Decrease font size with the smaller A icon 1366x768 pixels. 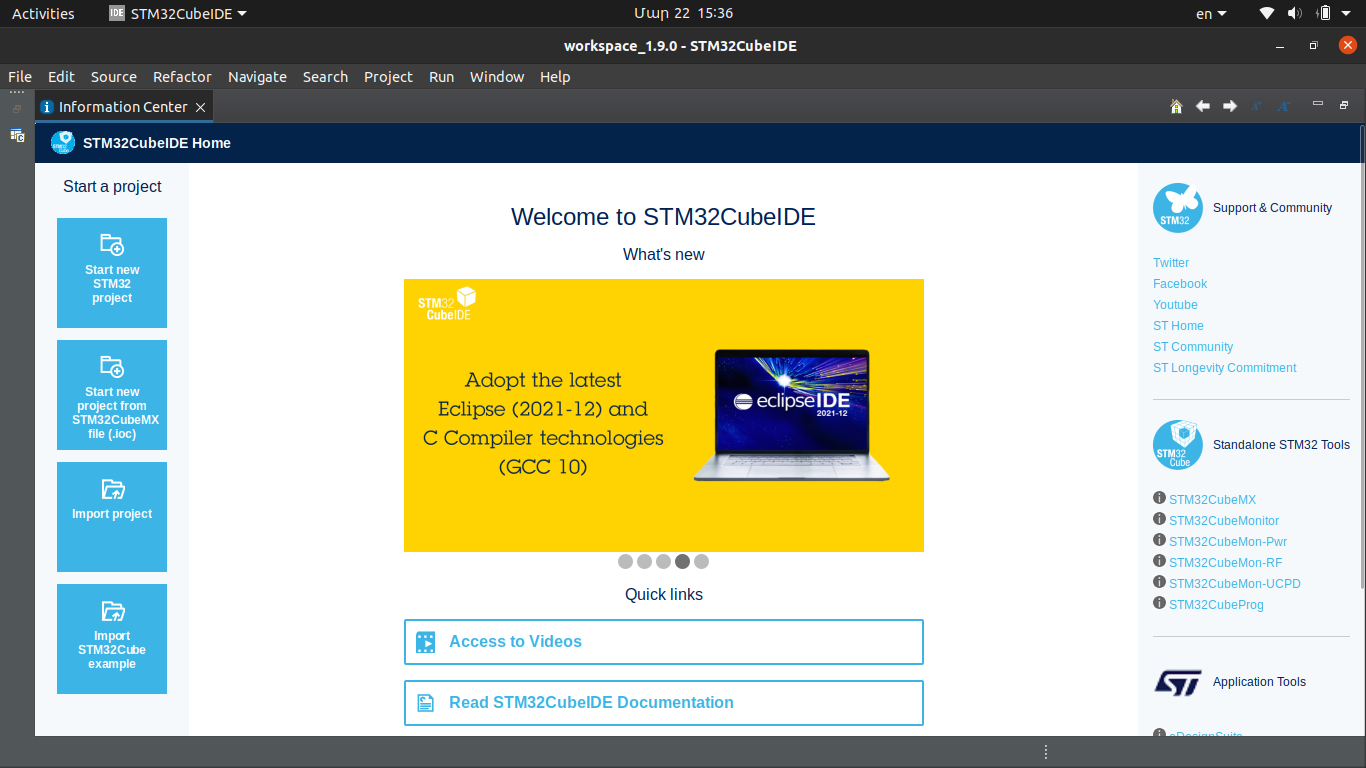[1257, 106]
